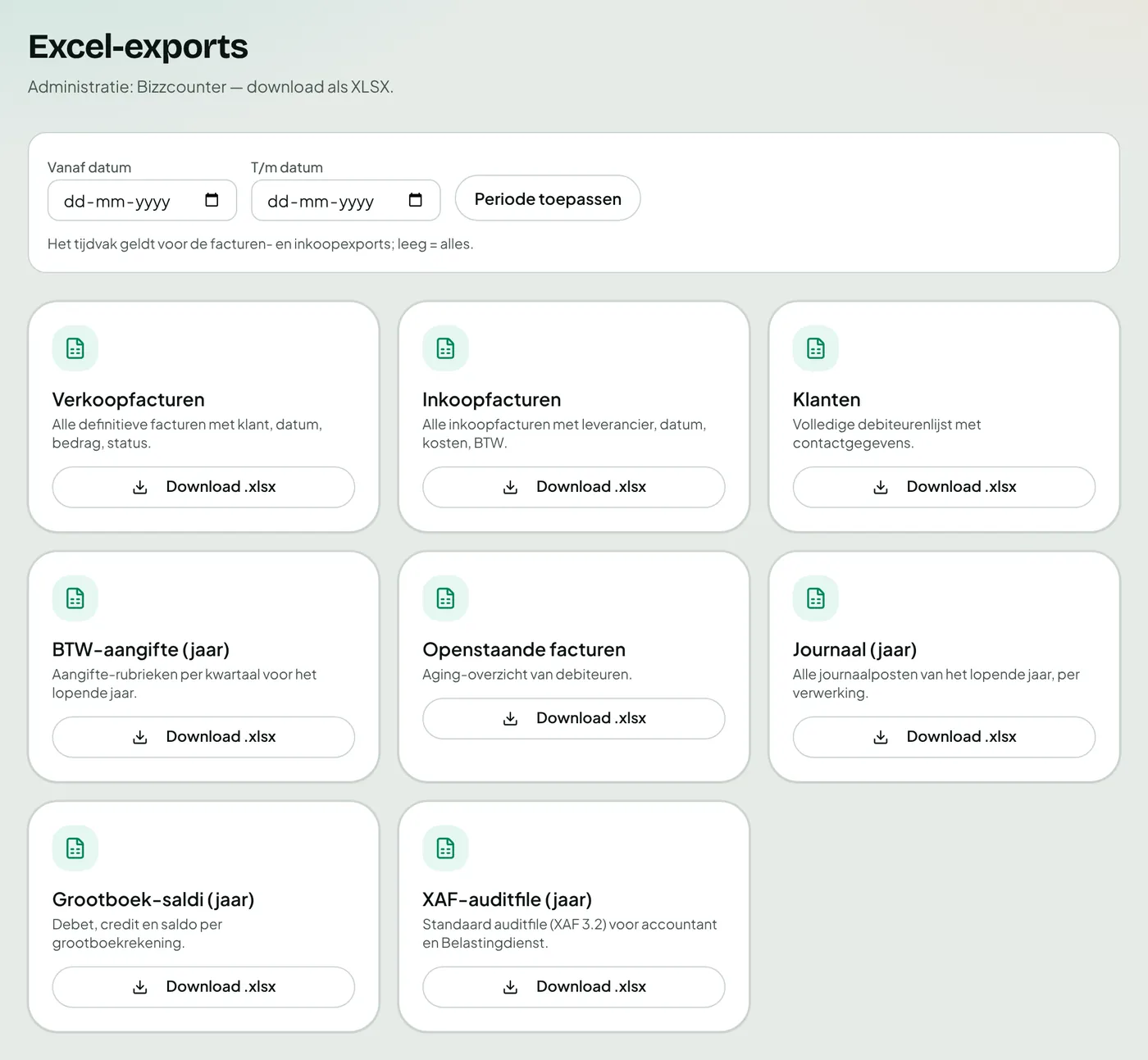Image resolution: width=1148 pixels, height=1060 pixels.
Task: Click the Openstaande facturen title
Action: [x=524, y=649]
